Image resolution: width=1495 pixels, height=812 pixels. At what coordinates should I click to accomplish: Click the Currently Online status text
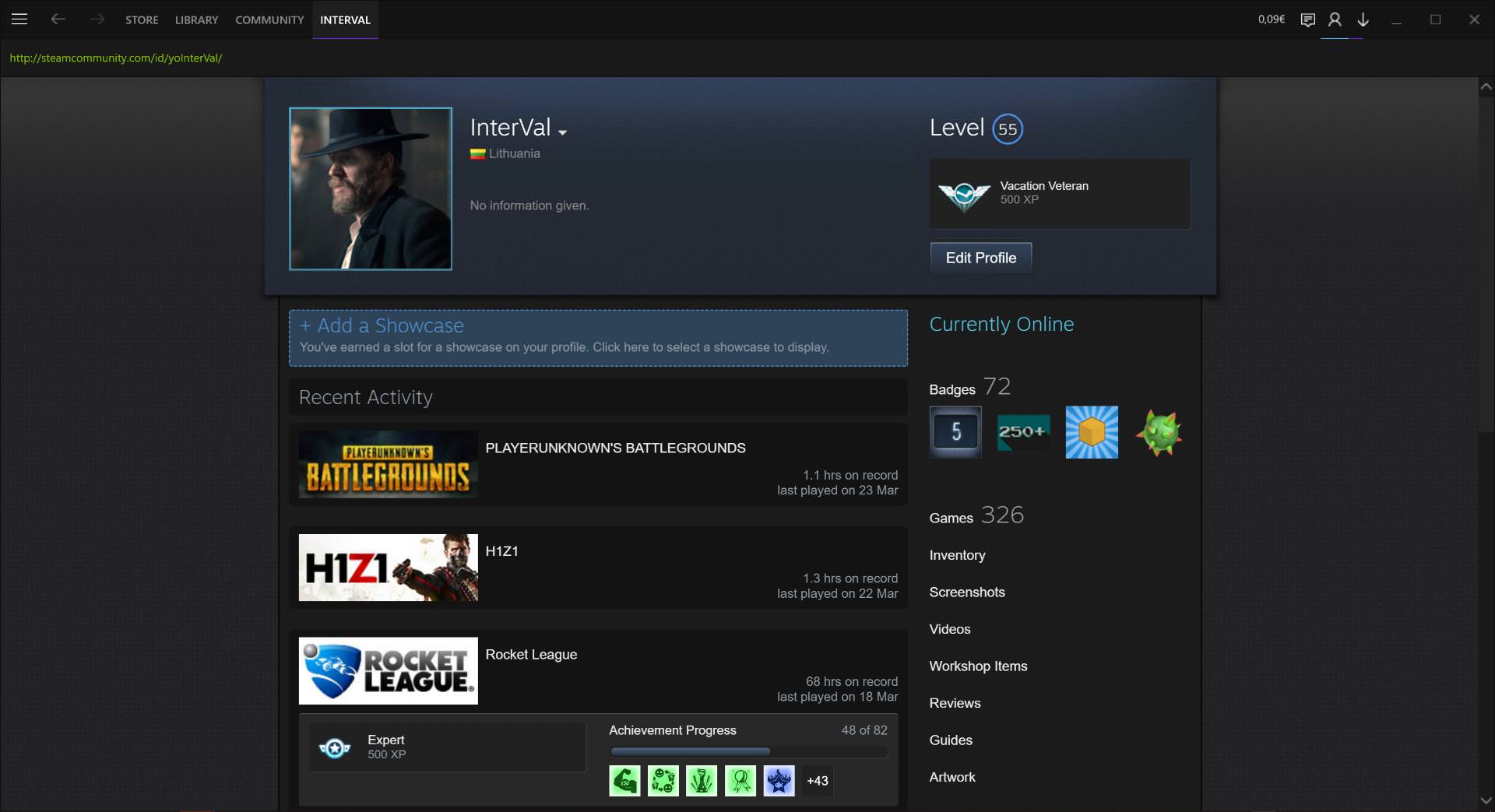pos(1001,325)
